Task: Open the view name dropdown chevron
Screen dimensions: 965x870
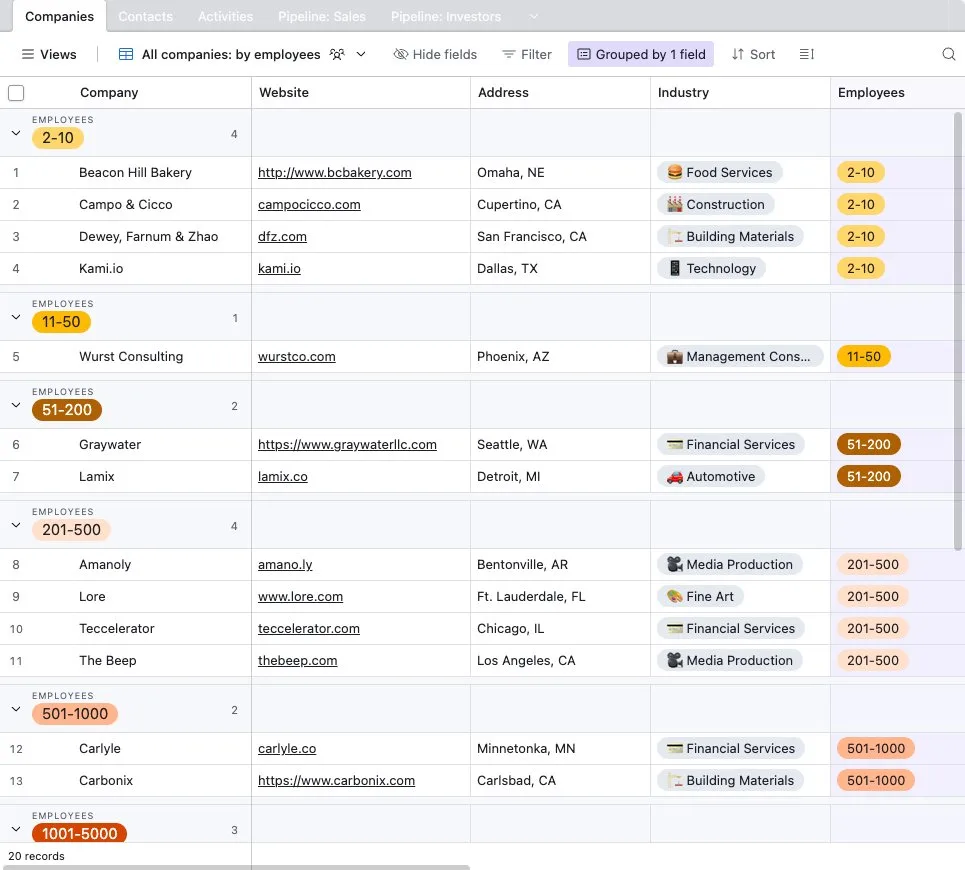Action: coord(361,54)
